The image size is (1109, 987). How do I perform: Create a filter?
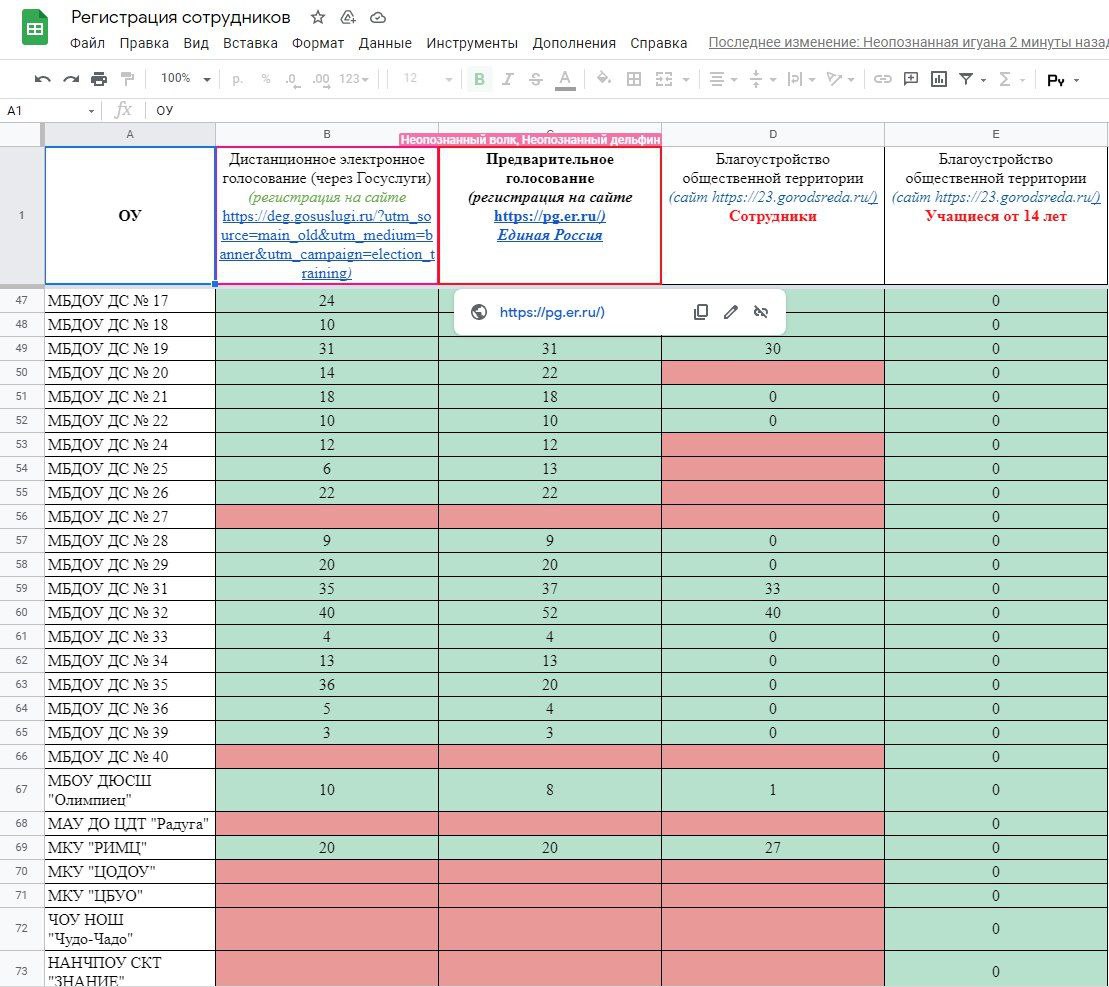coord(965,79)
